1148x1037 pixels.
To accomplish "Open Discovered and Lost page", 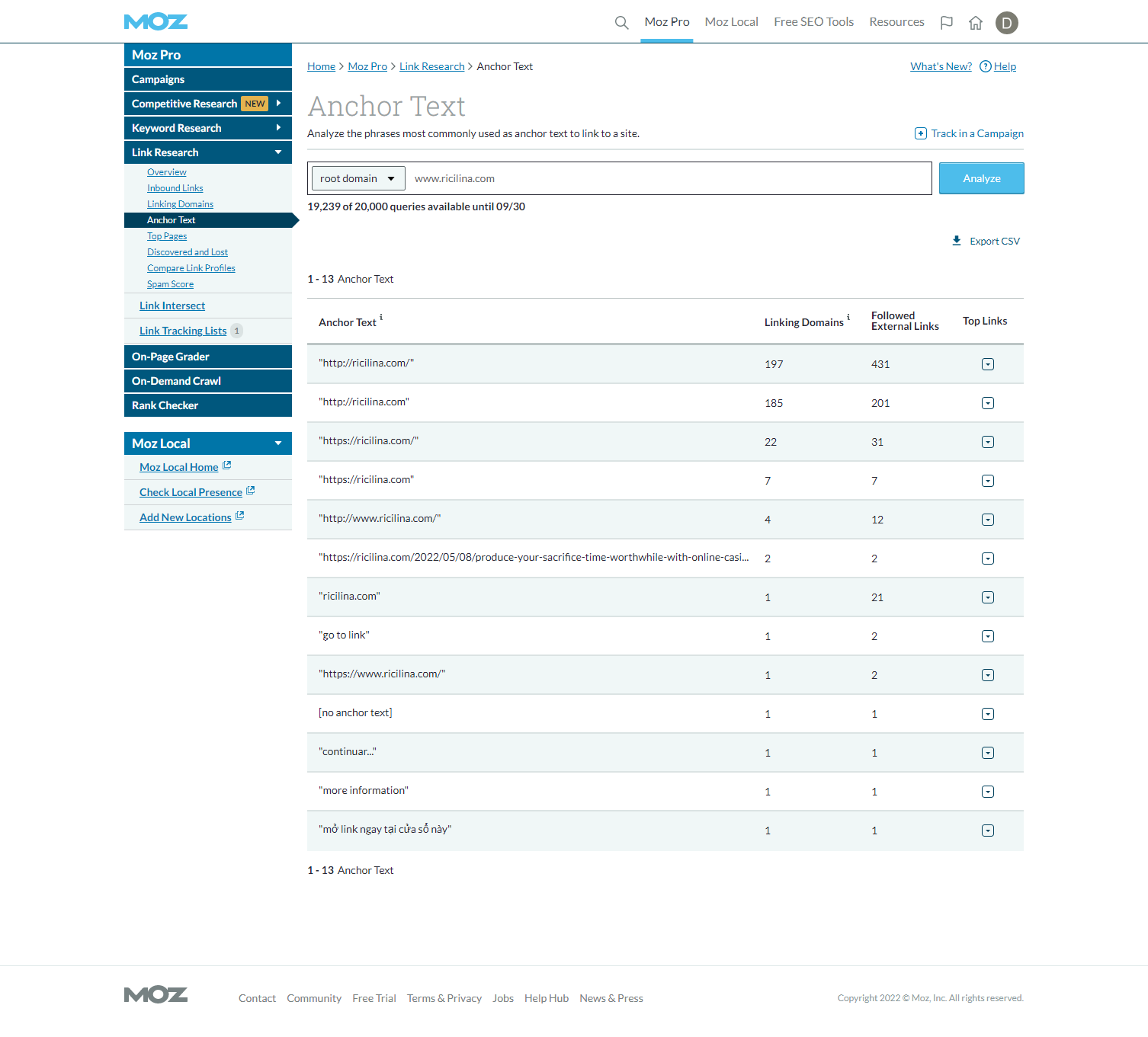I will coord(188,252).
